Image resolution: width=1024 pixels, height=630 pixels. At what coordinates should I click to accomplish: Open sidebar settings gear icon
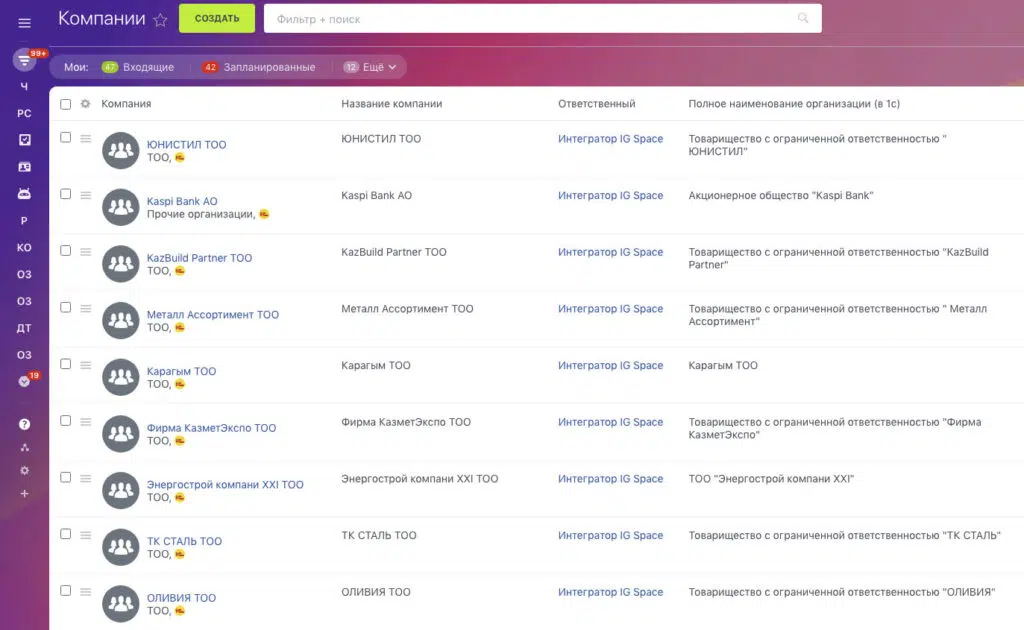[x=24, y=470]
